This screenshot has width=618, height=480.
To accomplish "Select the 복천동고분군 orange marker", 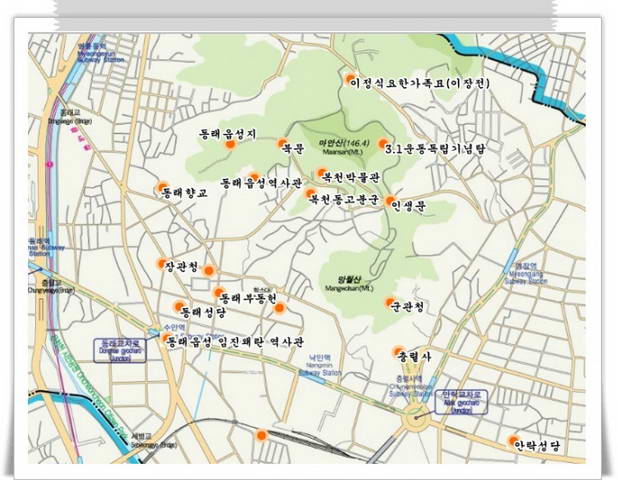I will coord(310,193).
